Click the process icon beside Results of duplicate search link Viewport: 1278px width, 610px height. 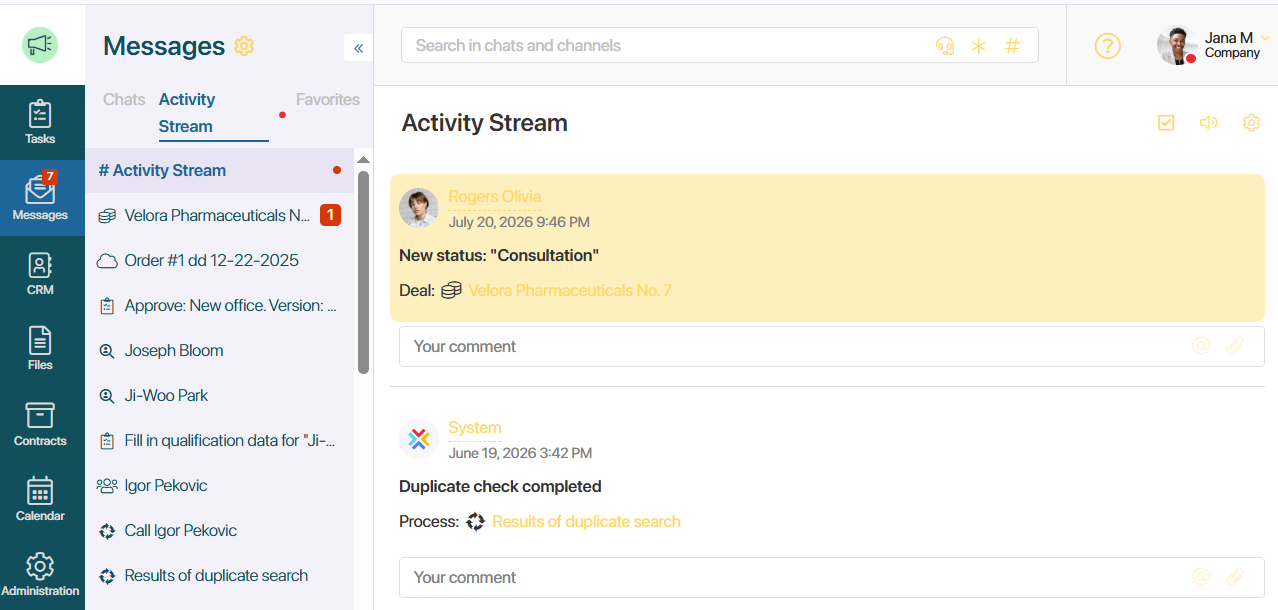[x=475, y=522]
